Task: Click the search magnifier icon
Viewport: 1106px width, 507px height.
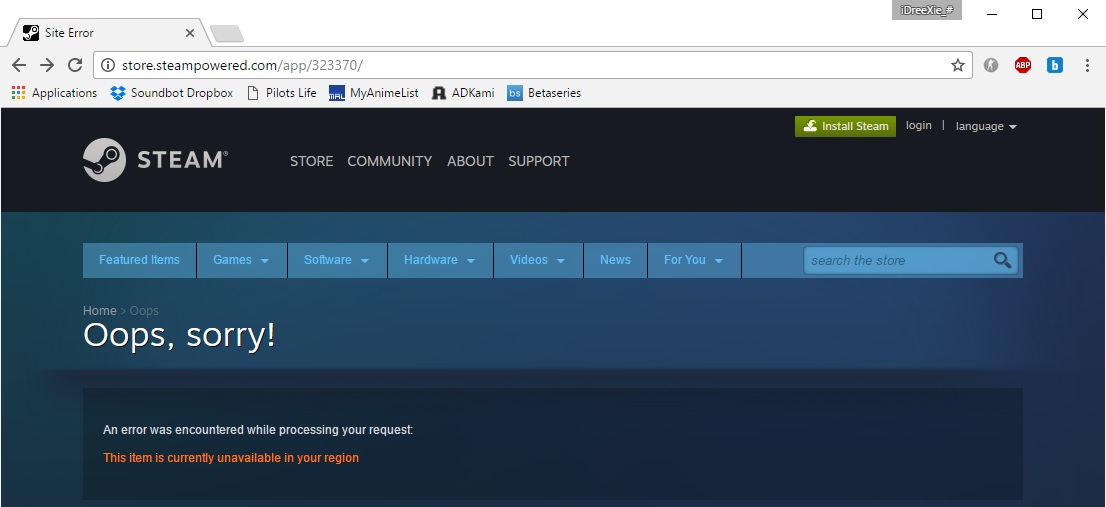Action: [1002, 260]
